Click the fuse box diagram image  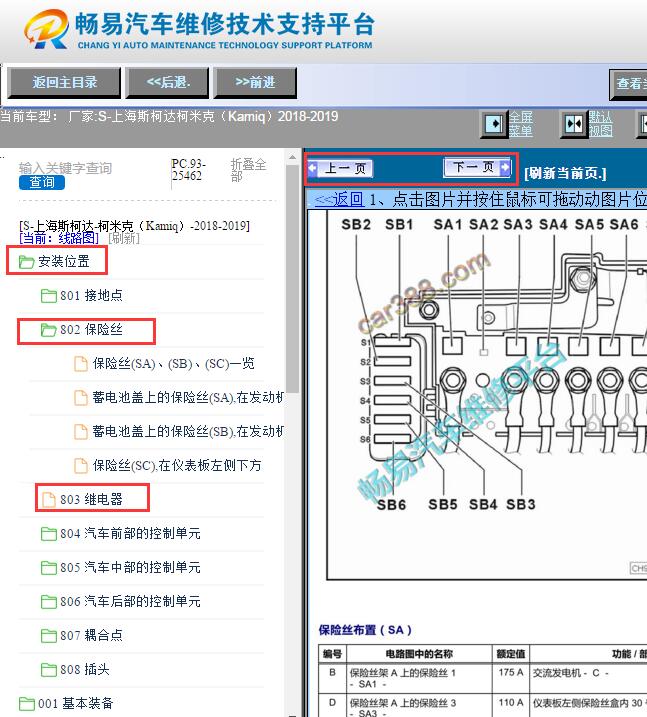[487, 396]
